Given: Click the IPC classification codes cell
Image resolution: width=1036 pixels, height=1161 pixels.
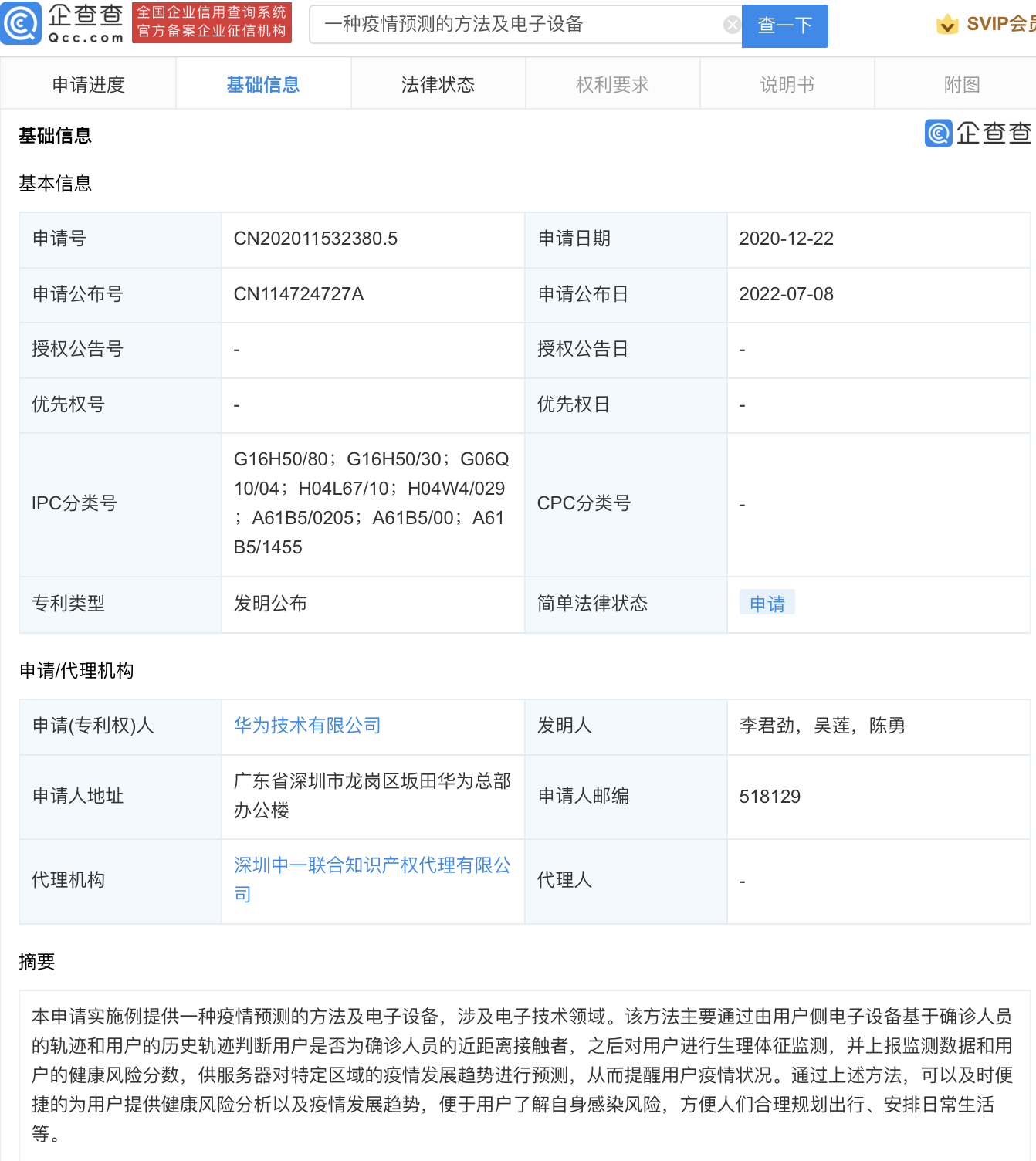Looking at the screenshot, I should (x=373, y=503).
